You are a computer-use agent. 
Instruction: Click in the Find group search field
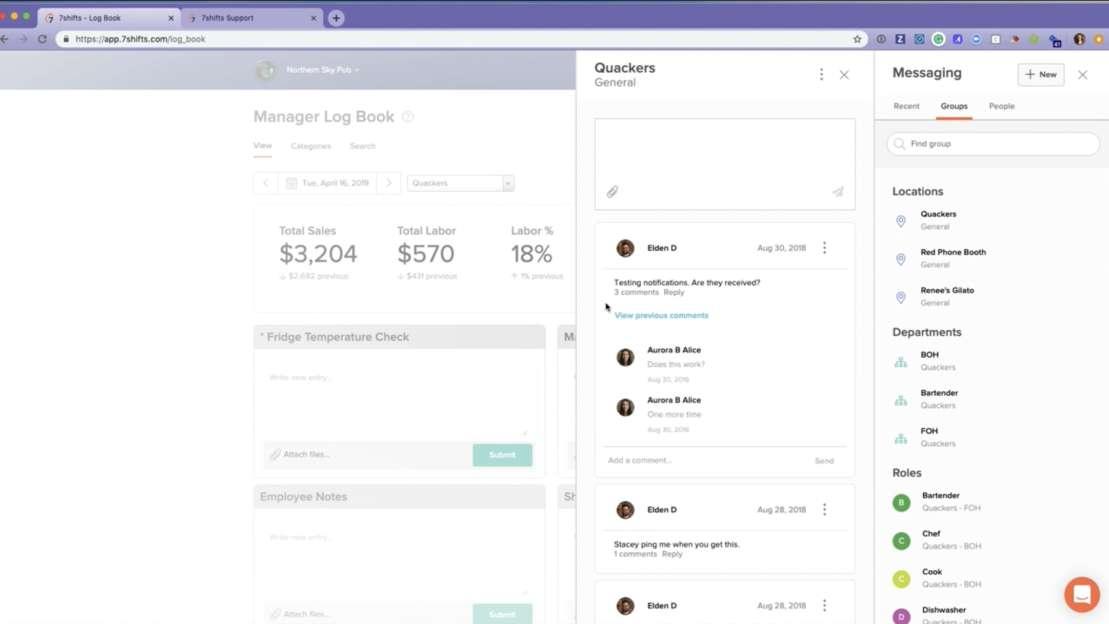994,144
